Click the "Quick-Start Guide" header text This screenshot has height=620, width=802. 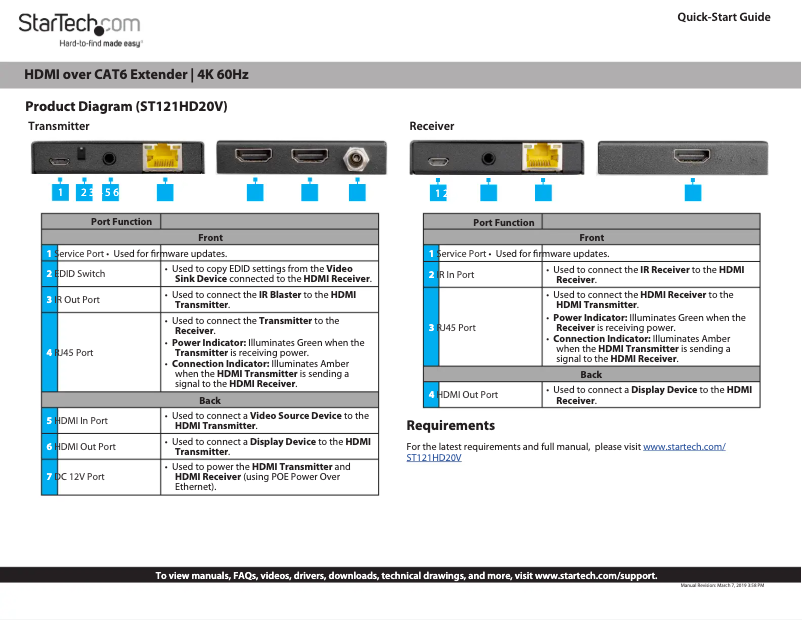pos(723,17)
